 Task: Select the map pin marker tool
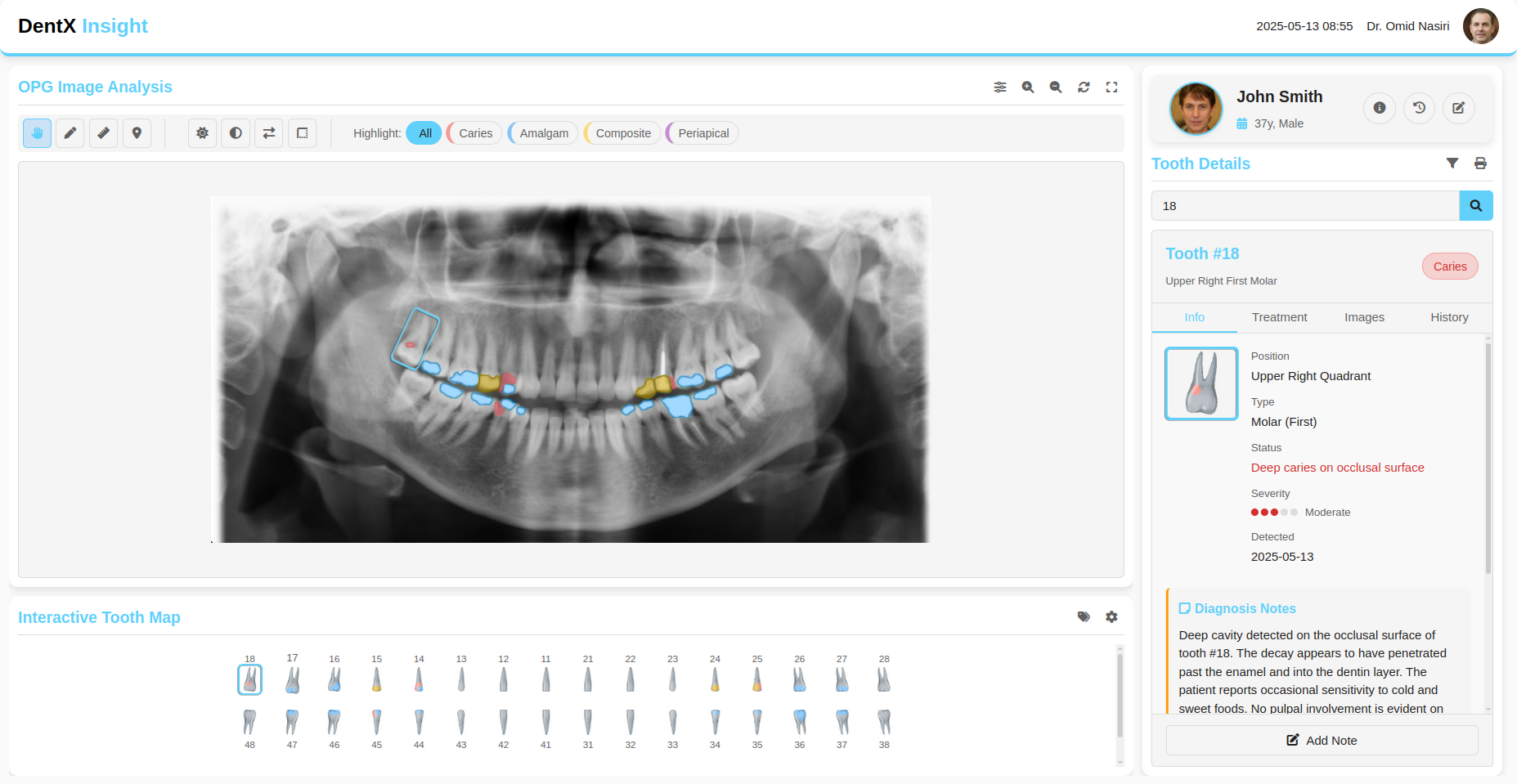(x=137, y=133)
